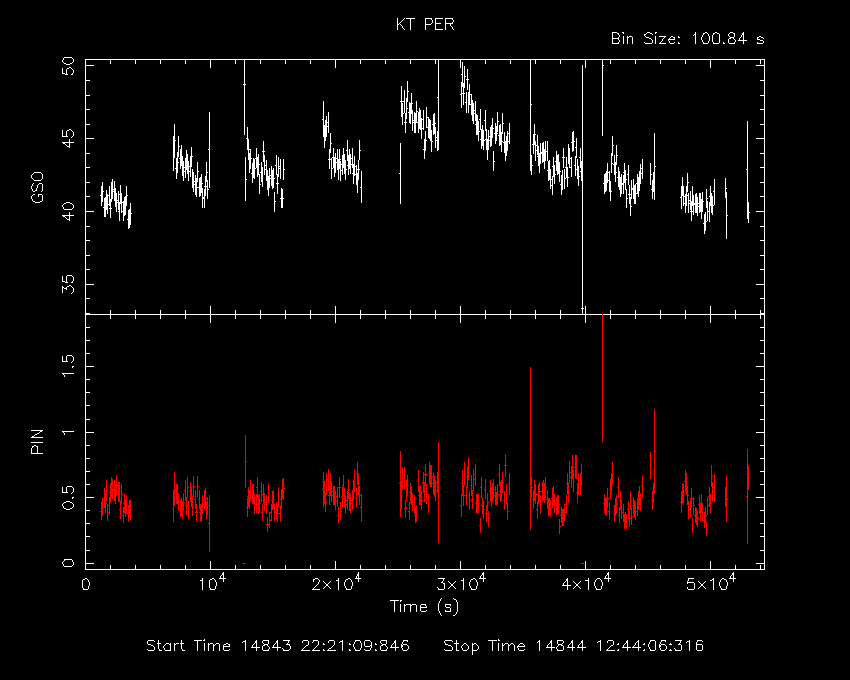This screenshot has height=680, width=850.
Task: Click the 'PIN' y-axis label
Action: point(37,441)
